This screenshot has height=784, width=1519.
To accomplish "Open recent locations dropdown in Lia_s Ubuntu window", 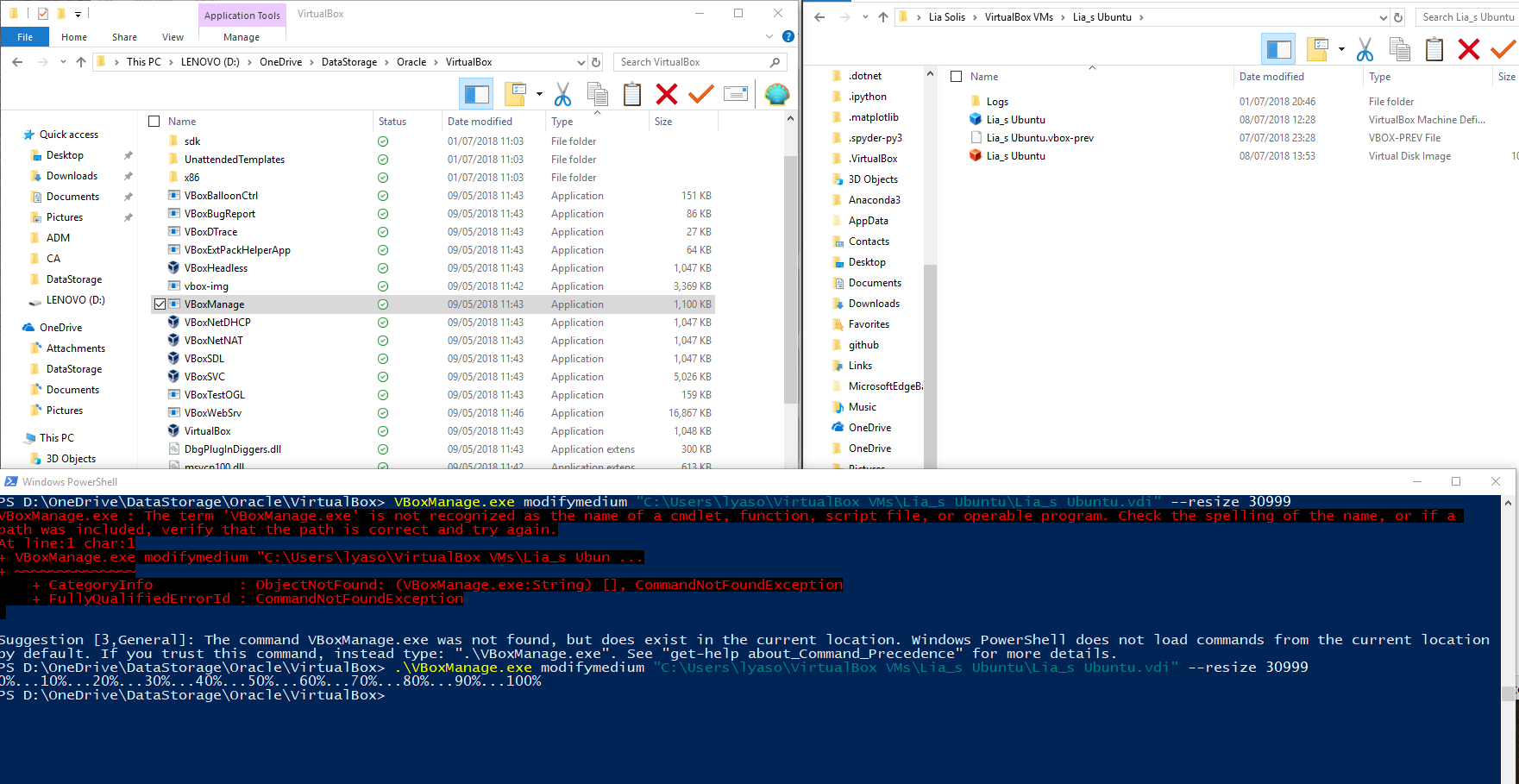I will [x=865, y=17].
